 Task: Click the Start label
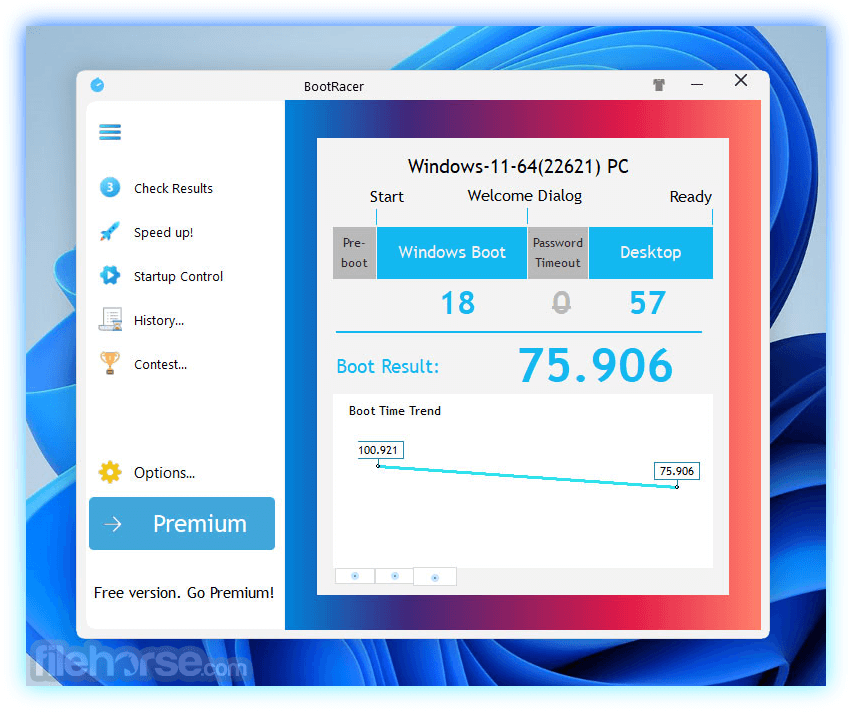386,197
